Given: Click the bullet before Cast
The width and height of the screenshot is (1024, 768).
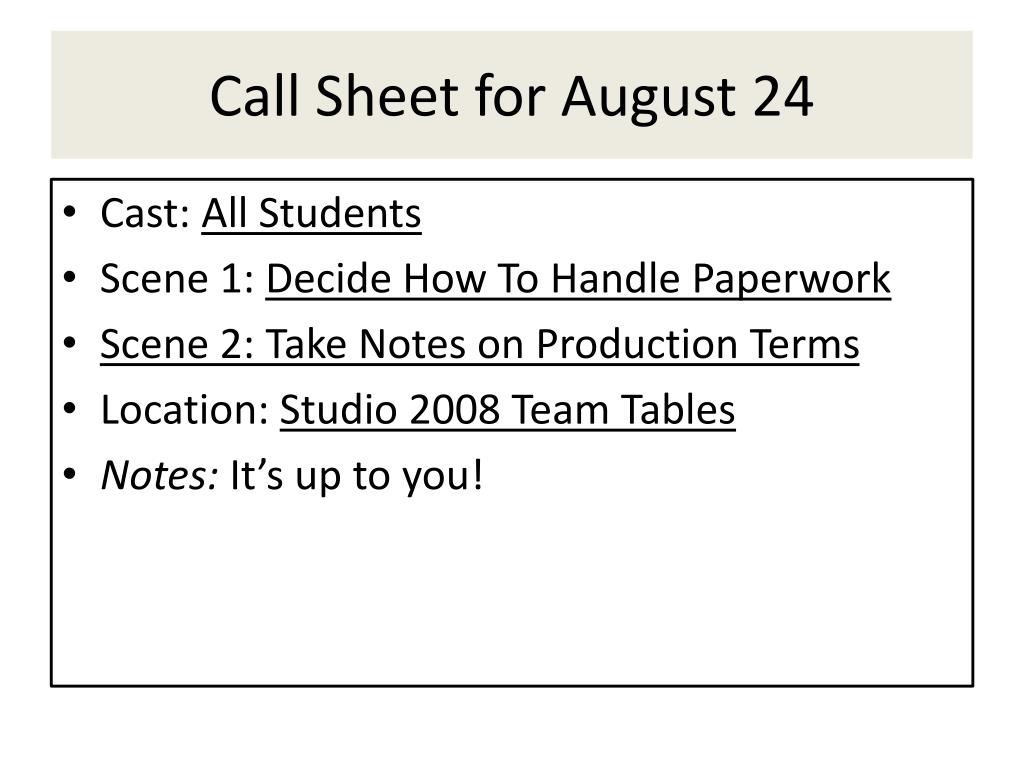Looking at the screenshot, I should (x=70, y=213).
